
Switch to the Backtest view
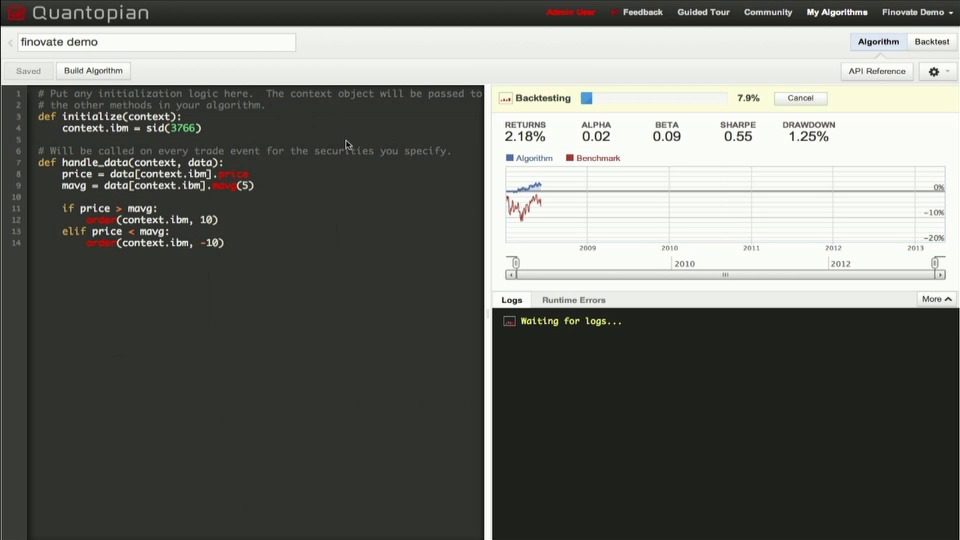[932, 42]
